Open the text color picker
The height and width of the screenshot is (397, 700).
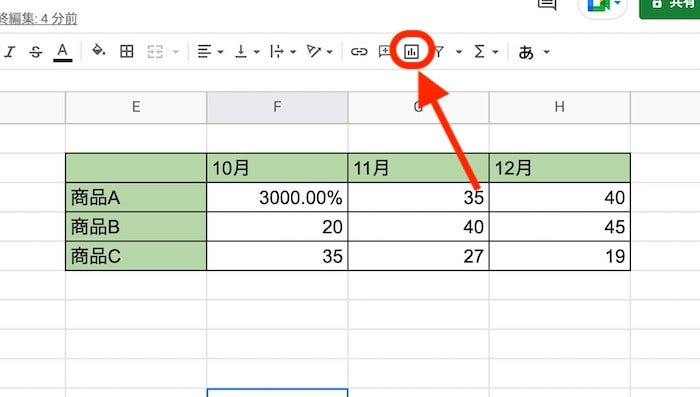point(62,52)
